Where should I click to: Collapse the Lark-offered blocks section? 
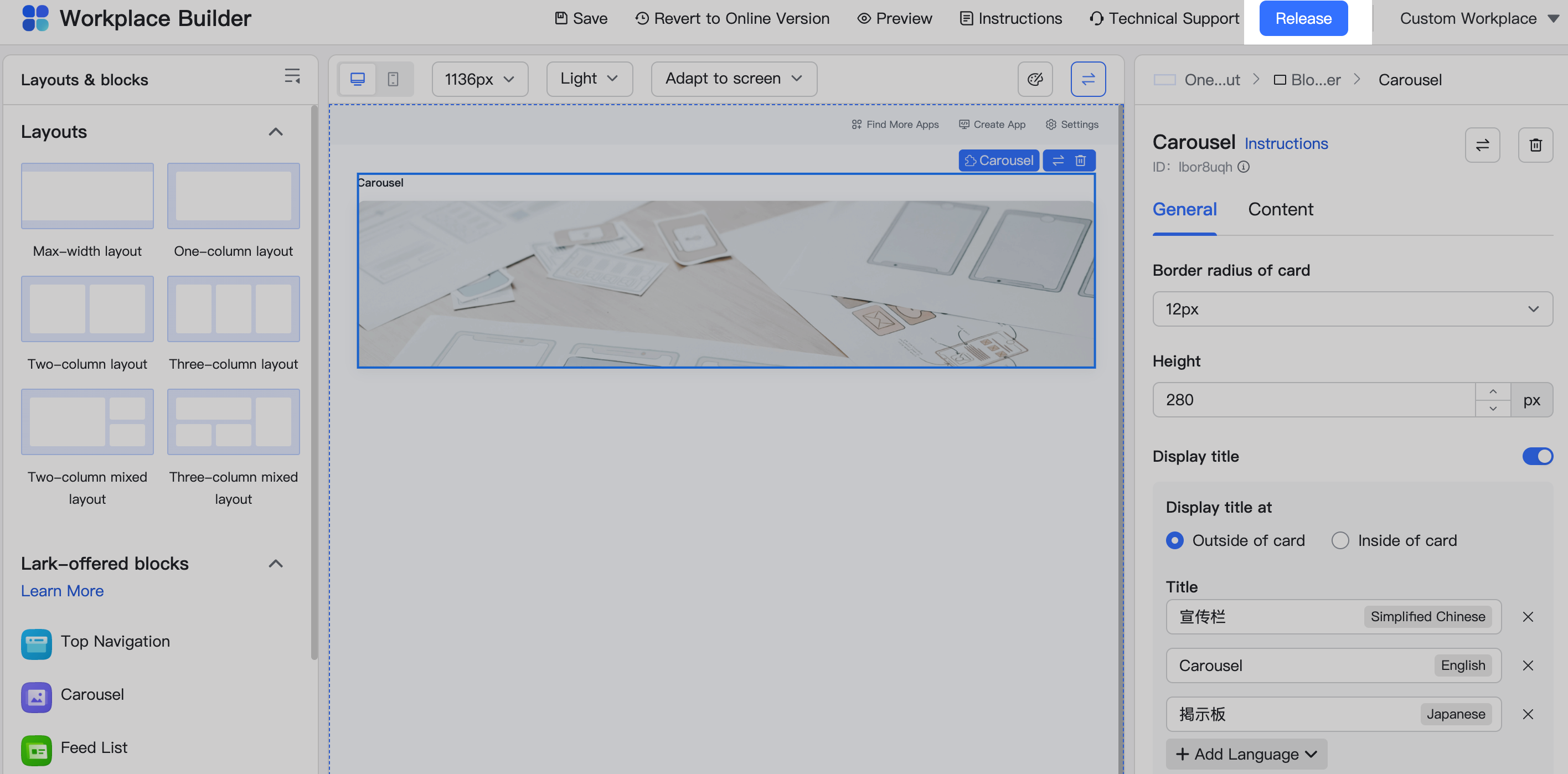point(276,564)
